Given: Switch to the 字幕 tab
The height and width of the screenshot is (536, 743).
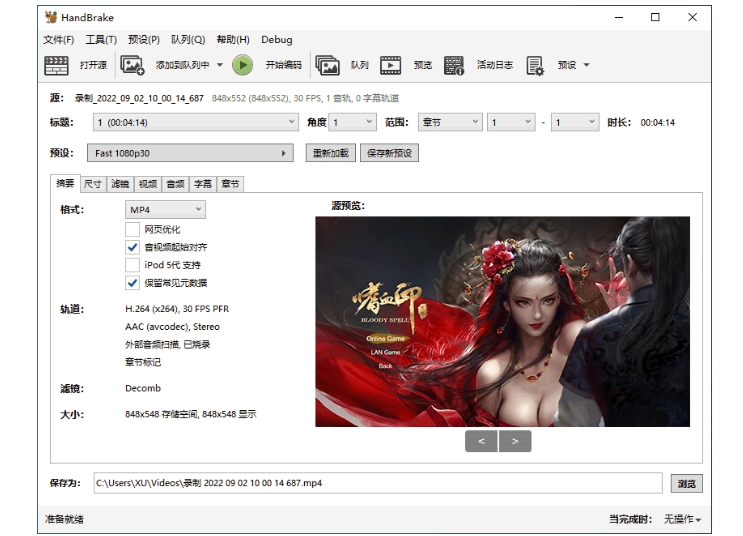Looking at the screenshot, I should click(x=203, y=184).
